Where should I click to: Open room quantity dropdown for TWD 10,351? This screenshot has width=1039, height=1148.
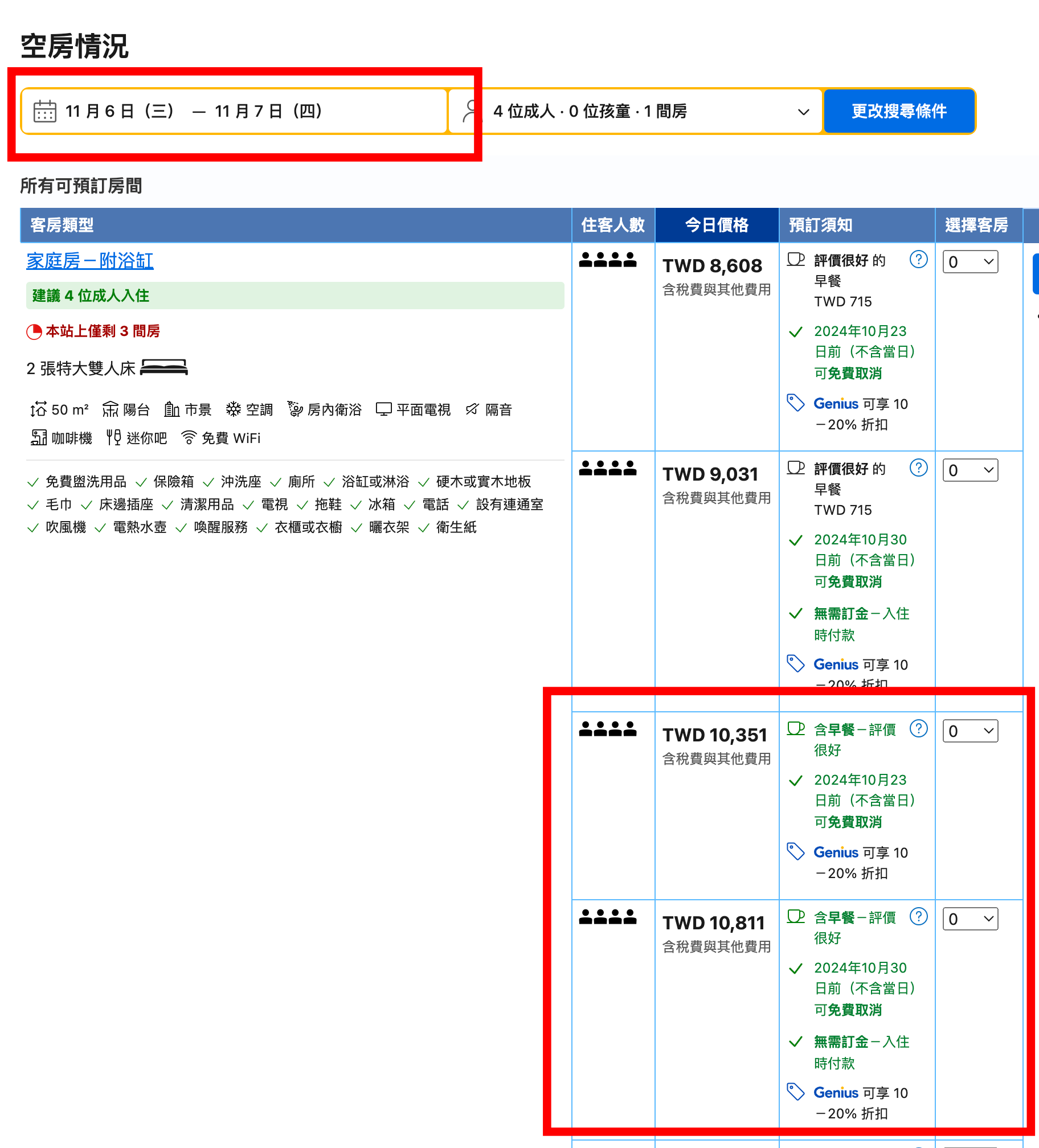point(970,731)
